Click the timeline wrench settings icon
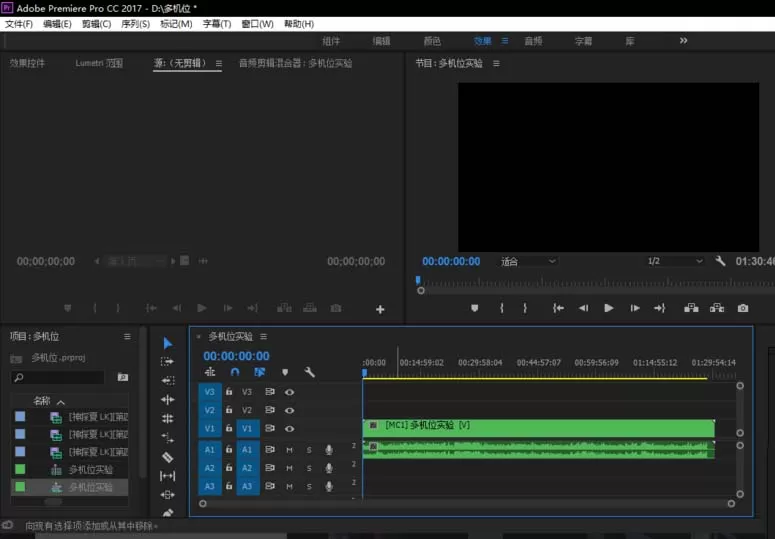775x539 pixels. click(309, 372)
